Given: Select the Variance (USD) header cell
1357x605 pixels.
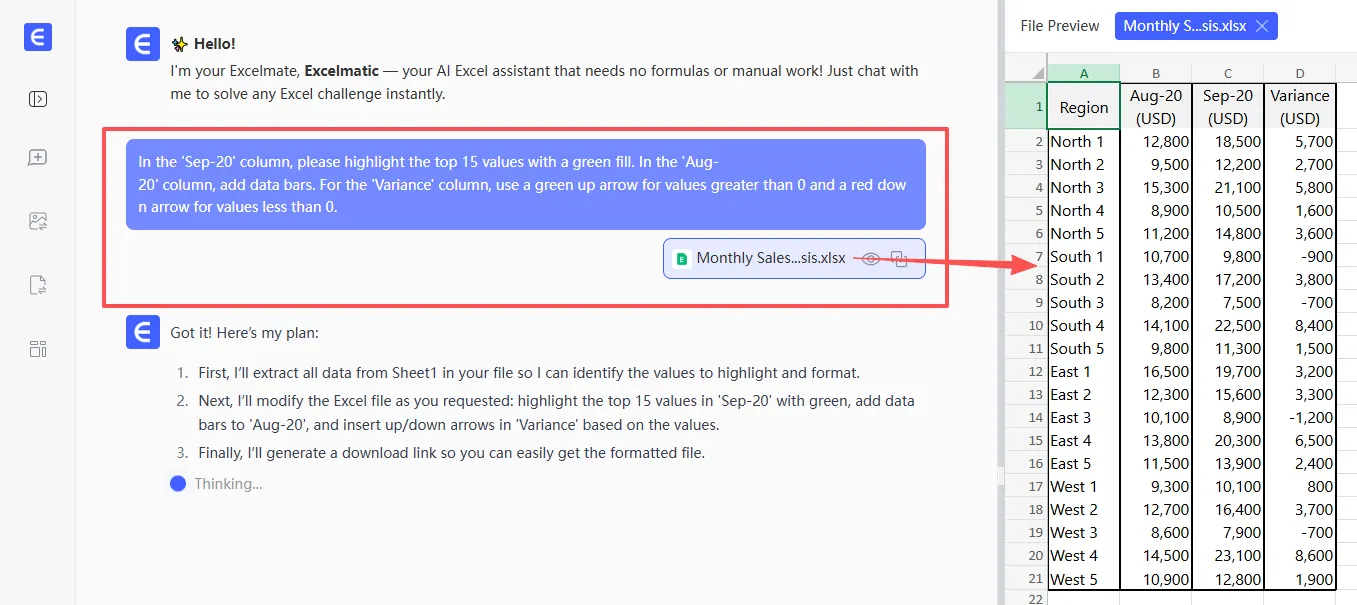Looking at the screenshot, I should pos(1299,107).
